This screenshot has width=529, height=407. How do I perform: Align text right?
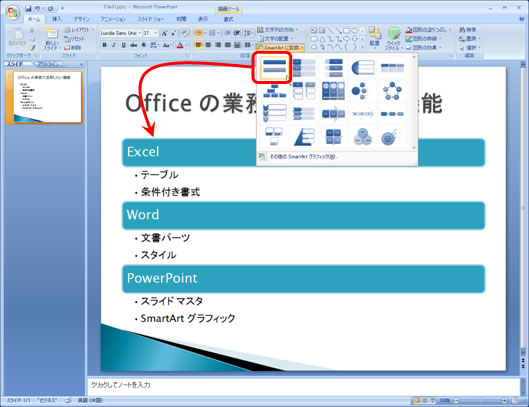[x=218, y=45]
